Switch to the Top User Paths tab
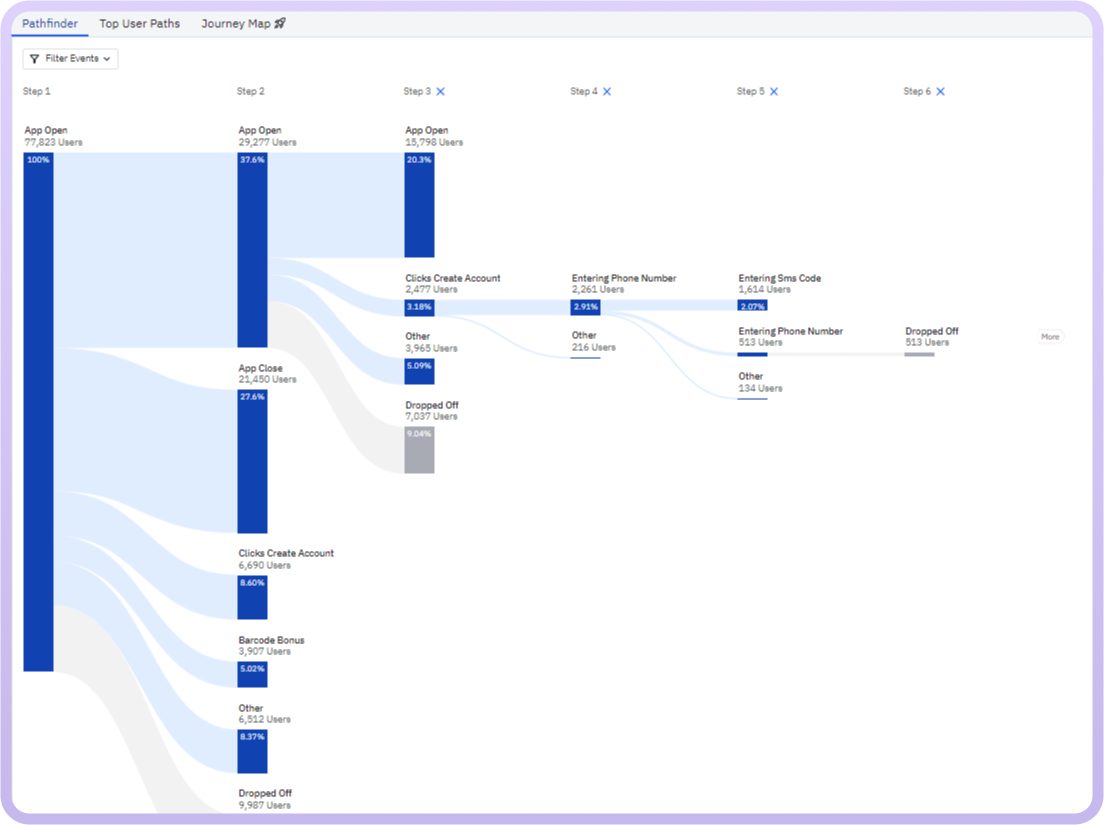 [x=139, y=23]
